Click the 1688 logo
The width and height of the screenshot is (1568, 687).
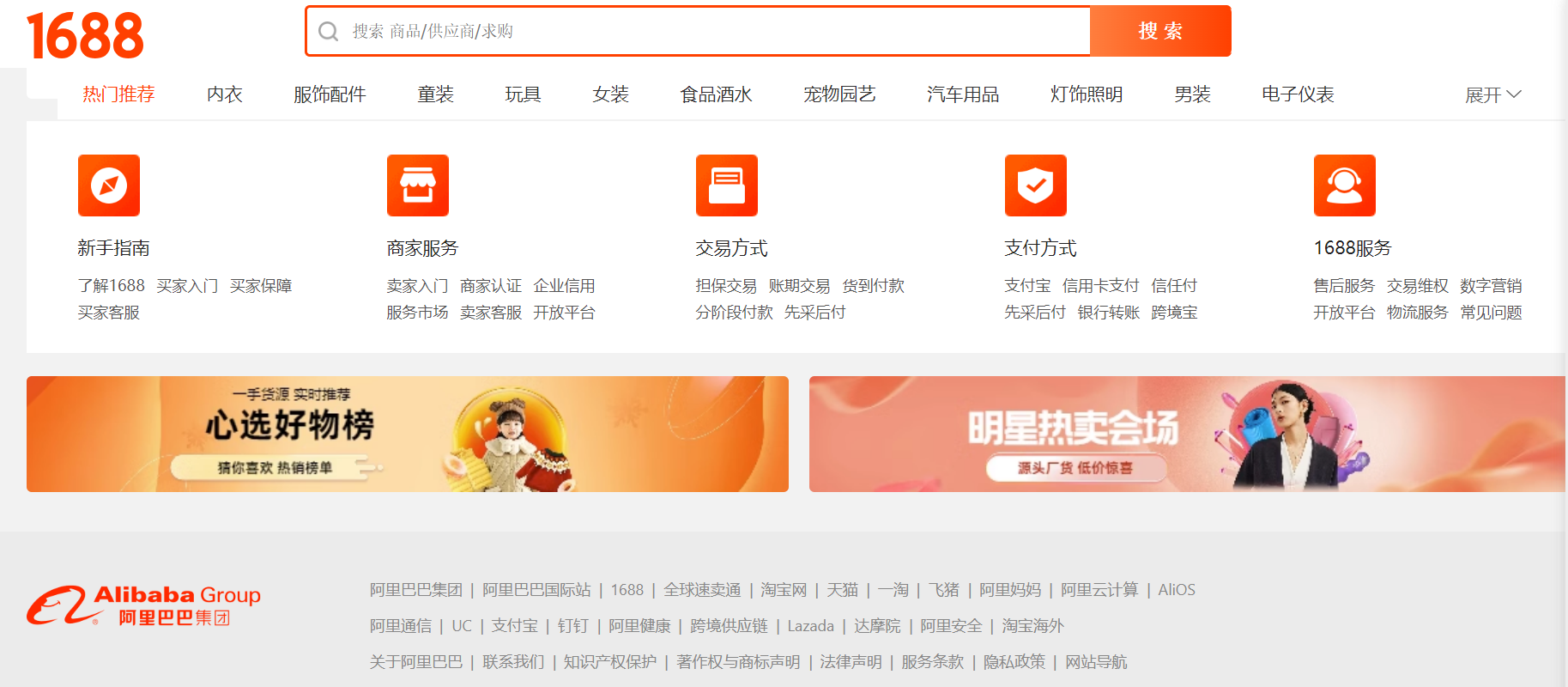tap(85, 36)
